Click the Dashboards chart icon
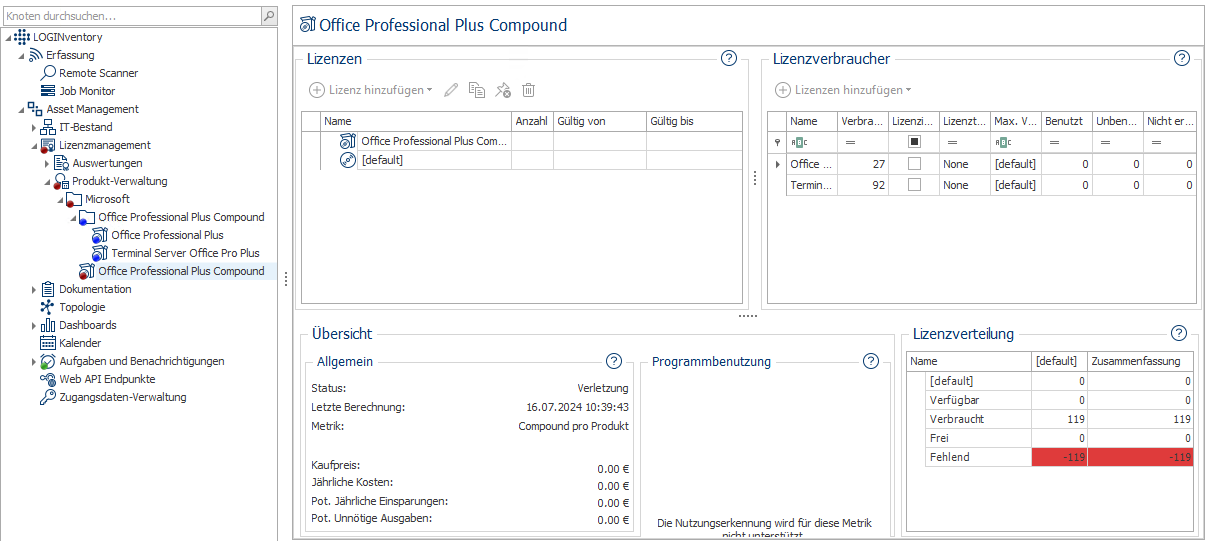1206x541 pixels. pos(48,325)
